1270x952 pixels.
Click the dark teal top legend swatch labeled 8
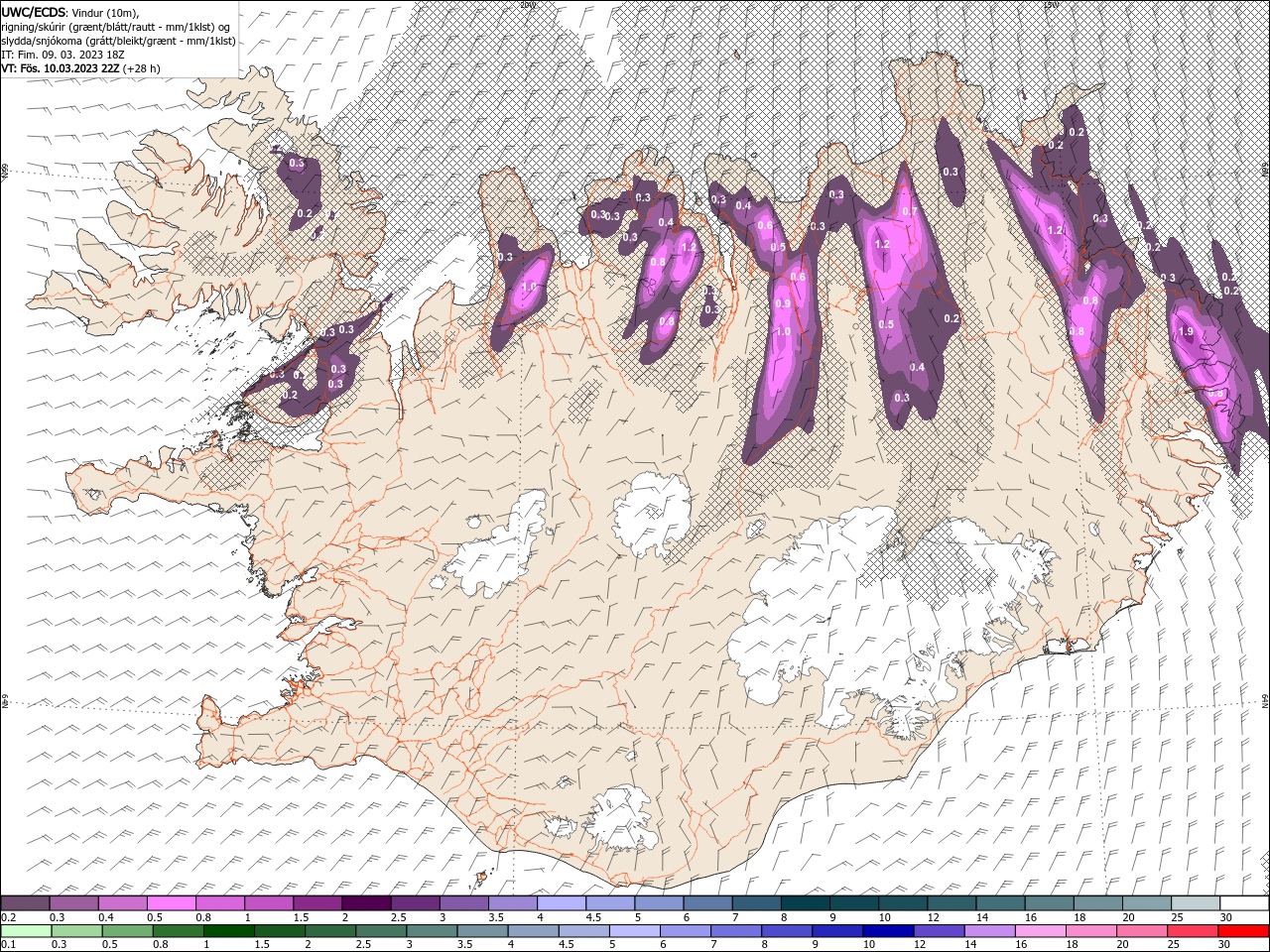[804, 903]
